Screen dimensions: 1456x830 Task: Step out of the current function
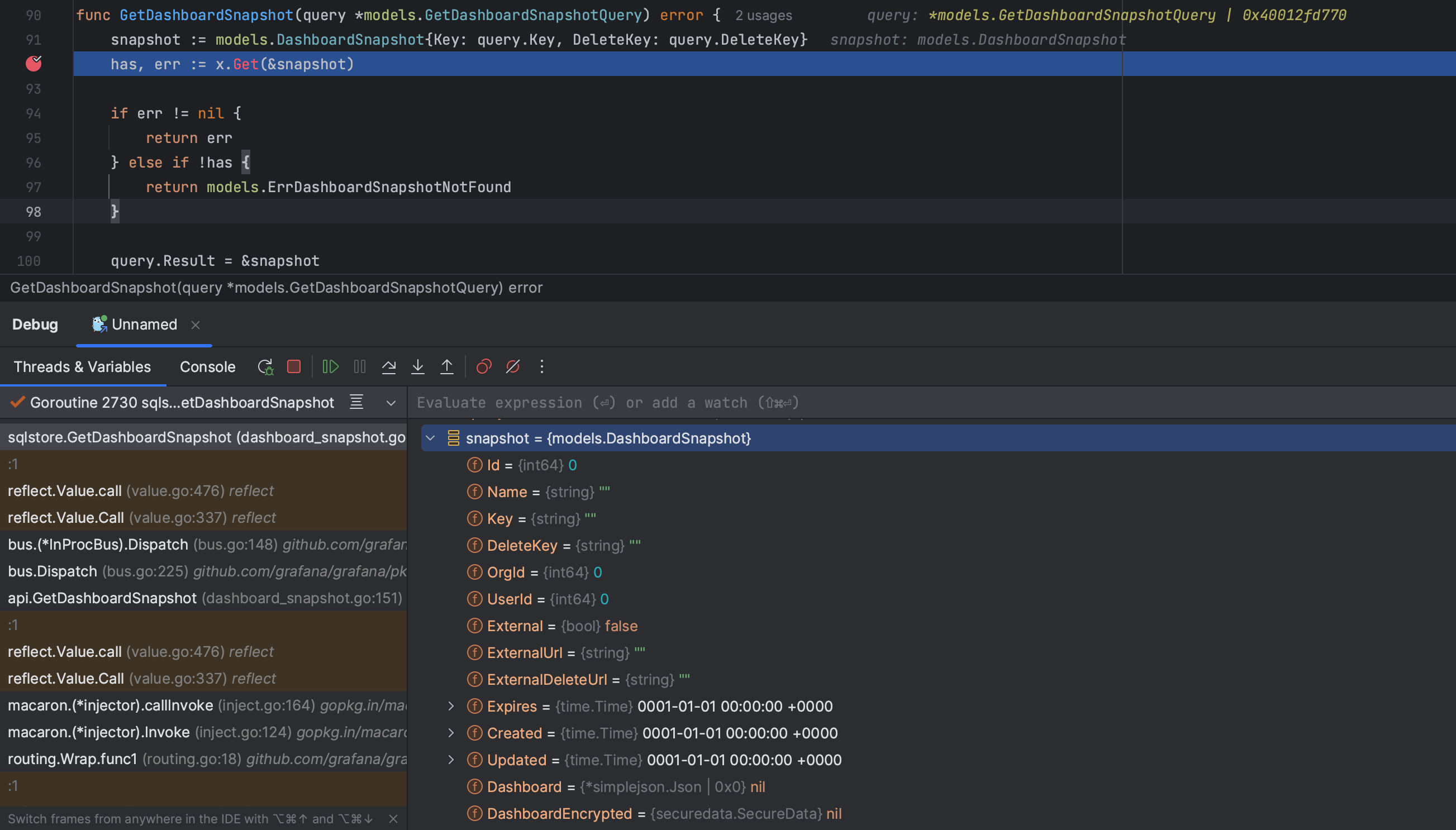click(446, 366)
